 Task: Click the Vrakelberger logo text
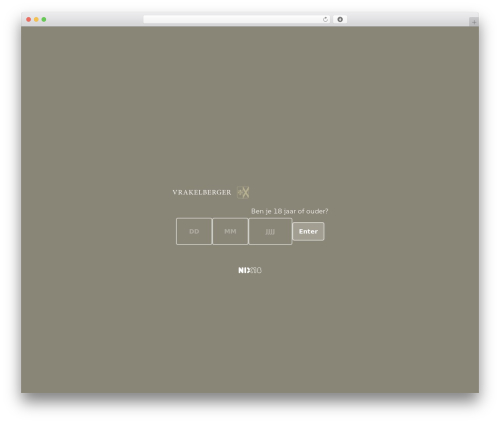click(202, 192)
